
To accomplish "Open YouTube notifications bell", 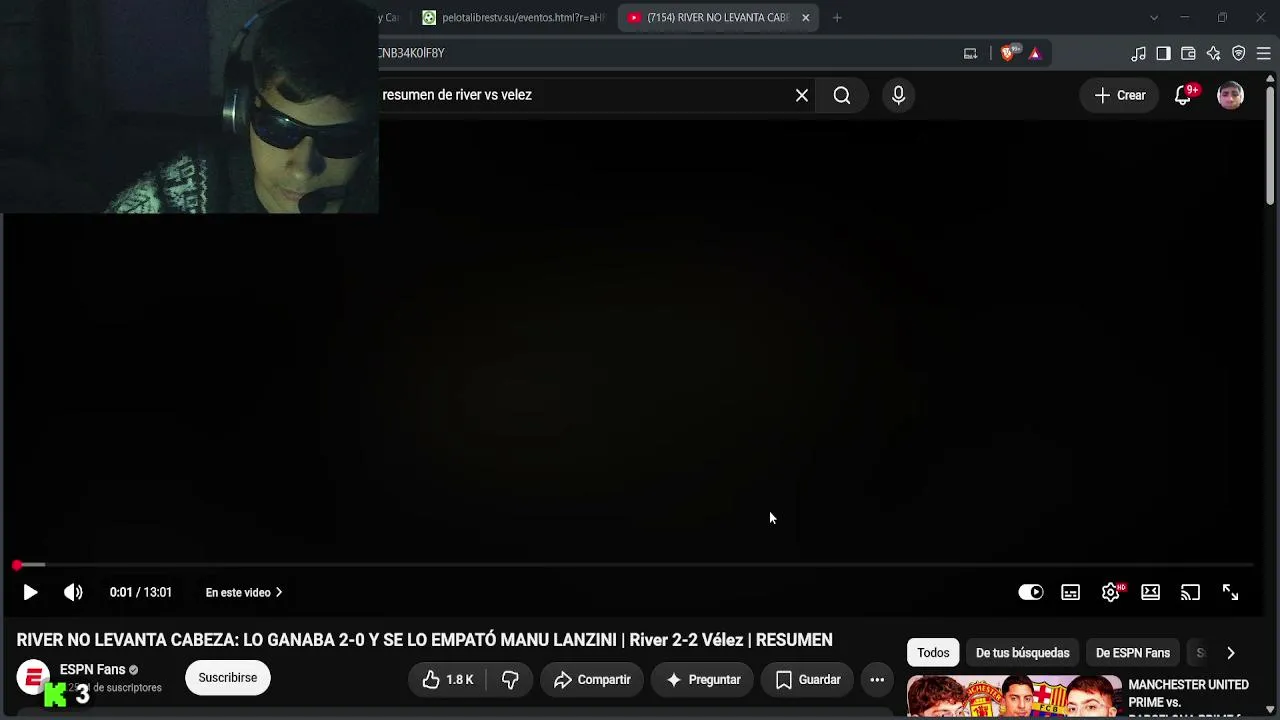I will (1183, 95).
